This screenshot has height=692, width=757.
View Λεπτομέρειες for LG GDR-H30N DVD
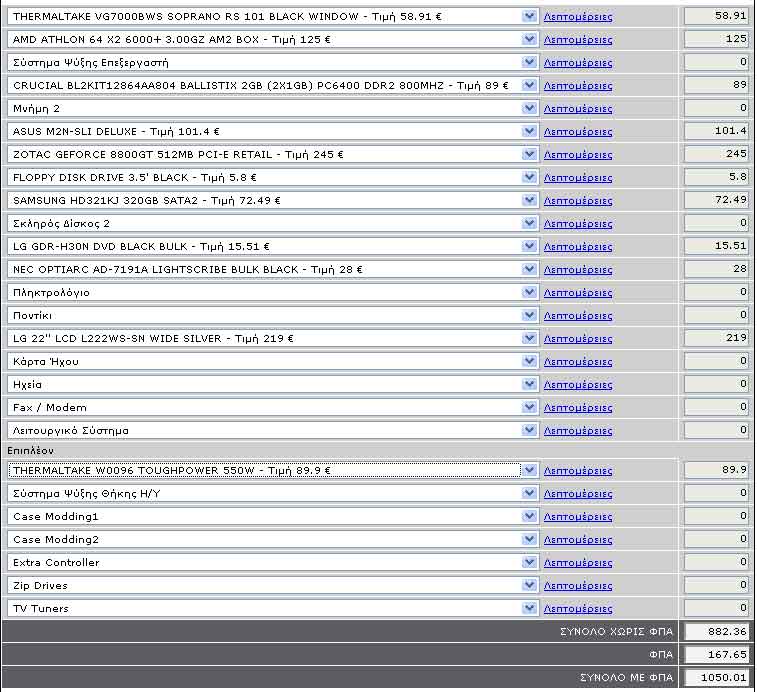coord(578,247)
